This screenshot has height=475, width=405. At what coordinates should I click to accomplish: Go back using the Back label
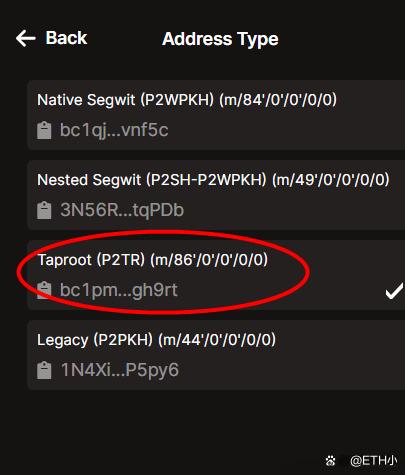(x=66, y=38)
